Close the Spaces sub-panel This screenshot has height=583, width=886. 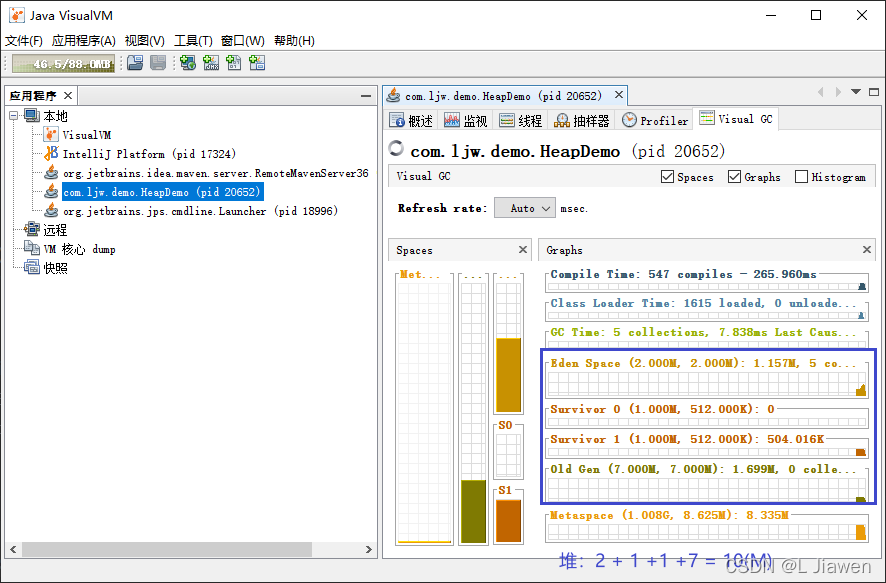523,249
